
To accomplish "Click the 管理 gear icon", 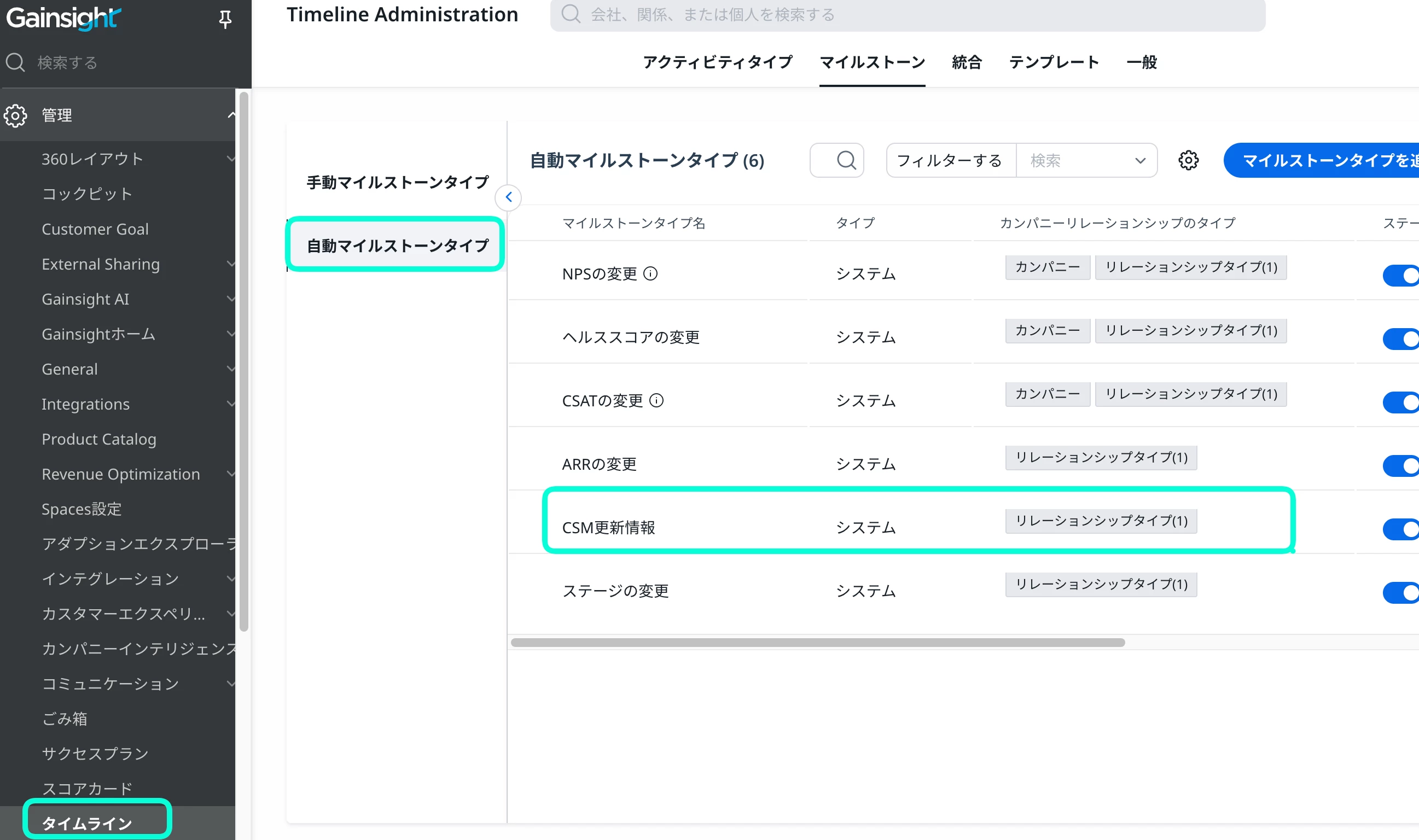I will point(15,115).
